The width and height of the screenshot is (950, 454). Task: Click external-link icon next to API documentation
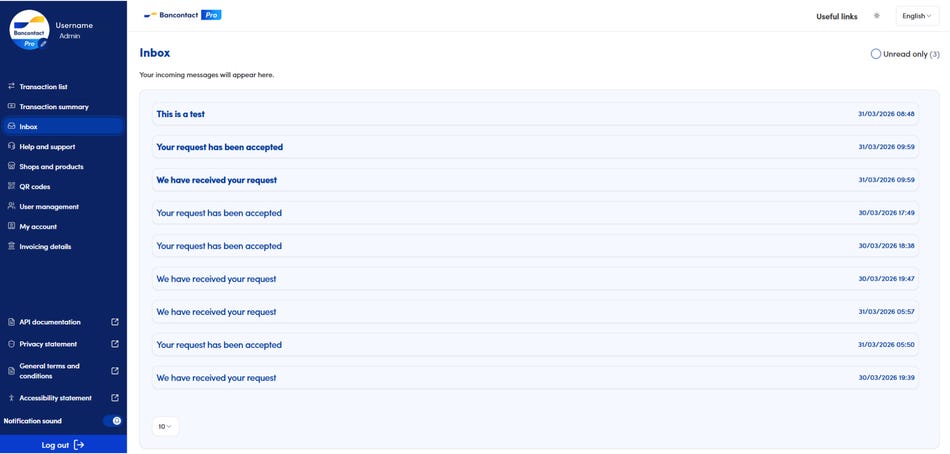coord(115,322)
